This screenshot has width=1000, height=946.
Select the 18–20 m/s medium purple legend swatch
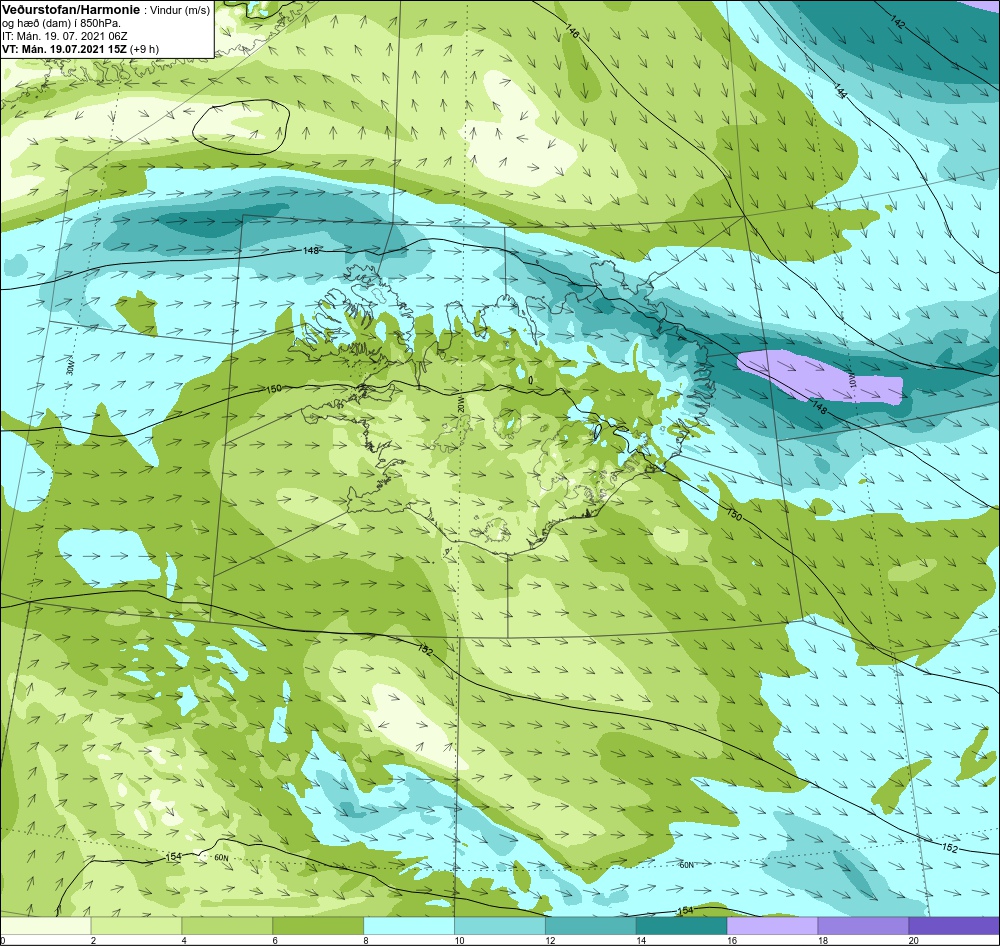pos(864,924)
